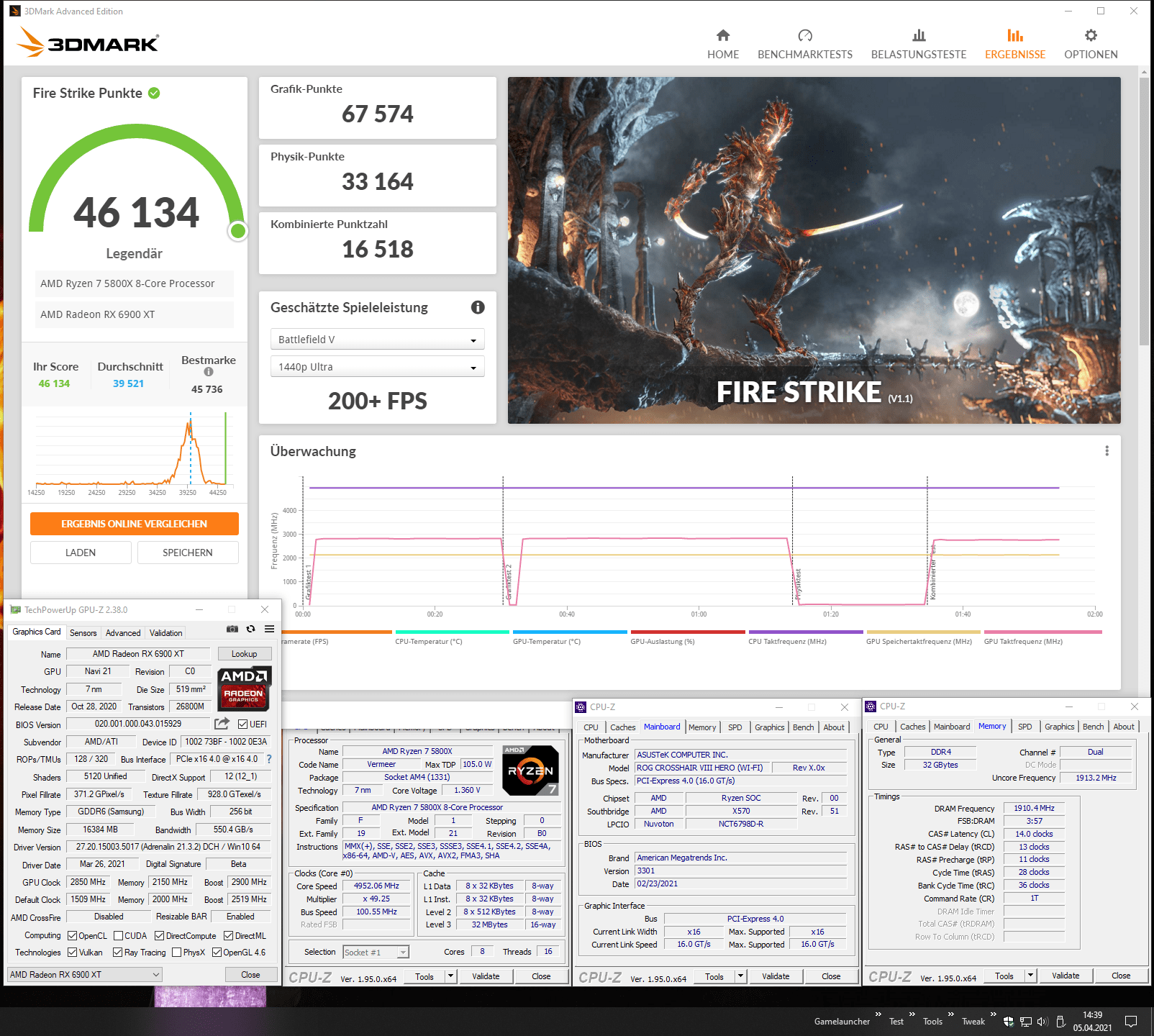The image size is (1154, 1036).
Task: Open OPTIONEN settings gear
Action: point(1091,45)
